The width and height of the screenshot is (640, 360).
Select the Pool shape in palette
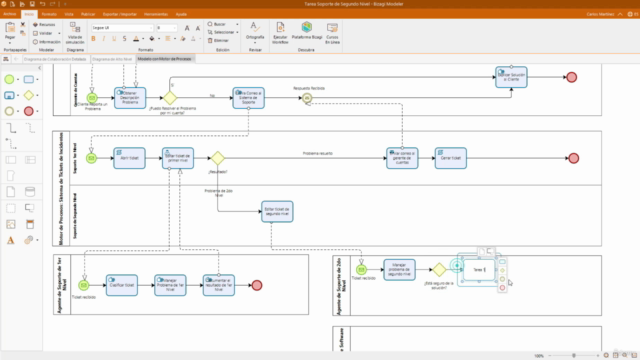[x=11, y=160]
